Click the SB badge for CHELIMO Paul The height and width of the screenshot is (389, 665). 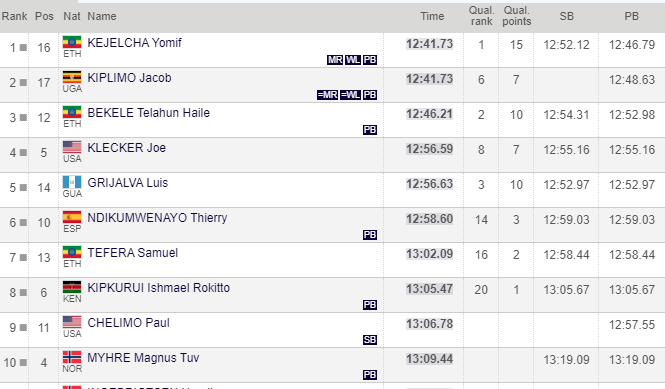point(370,340)
